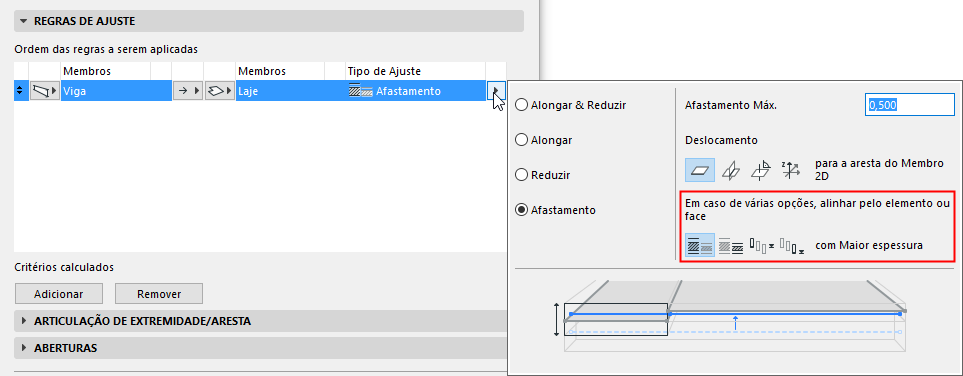Open the Laje member type dropdown
Screen dimensions: 963x376
pyautogui.click(x=220, y=91)
